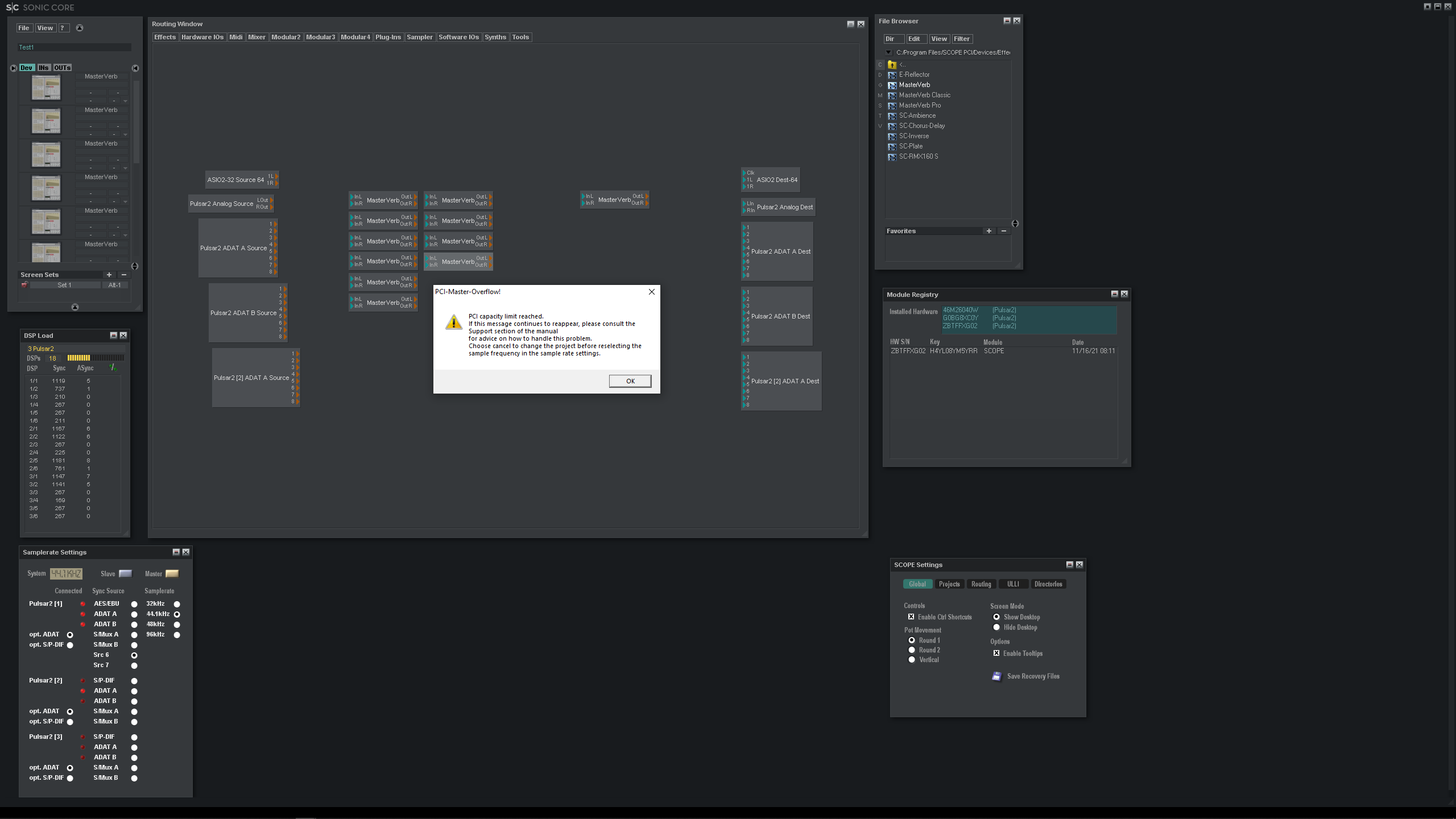This screenshot has width=1456, height=819.
Task: Click the warning icon in the overflow dialog
Action: click(x=453, y=322)
